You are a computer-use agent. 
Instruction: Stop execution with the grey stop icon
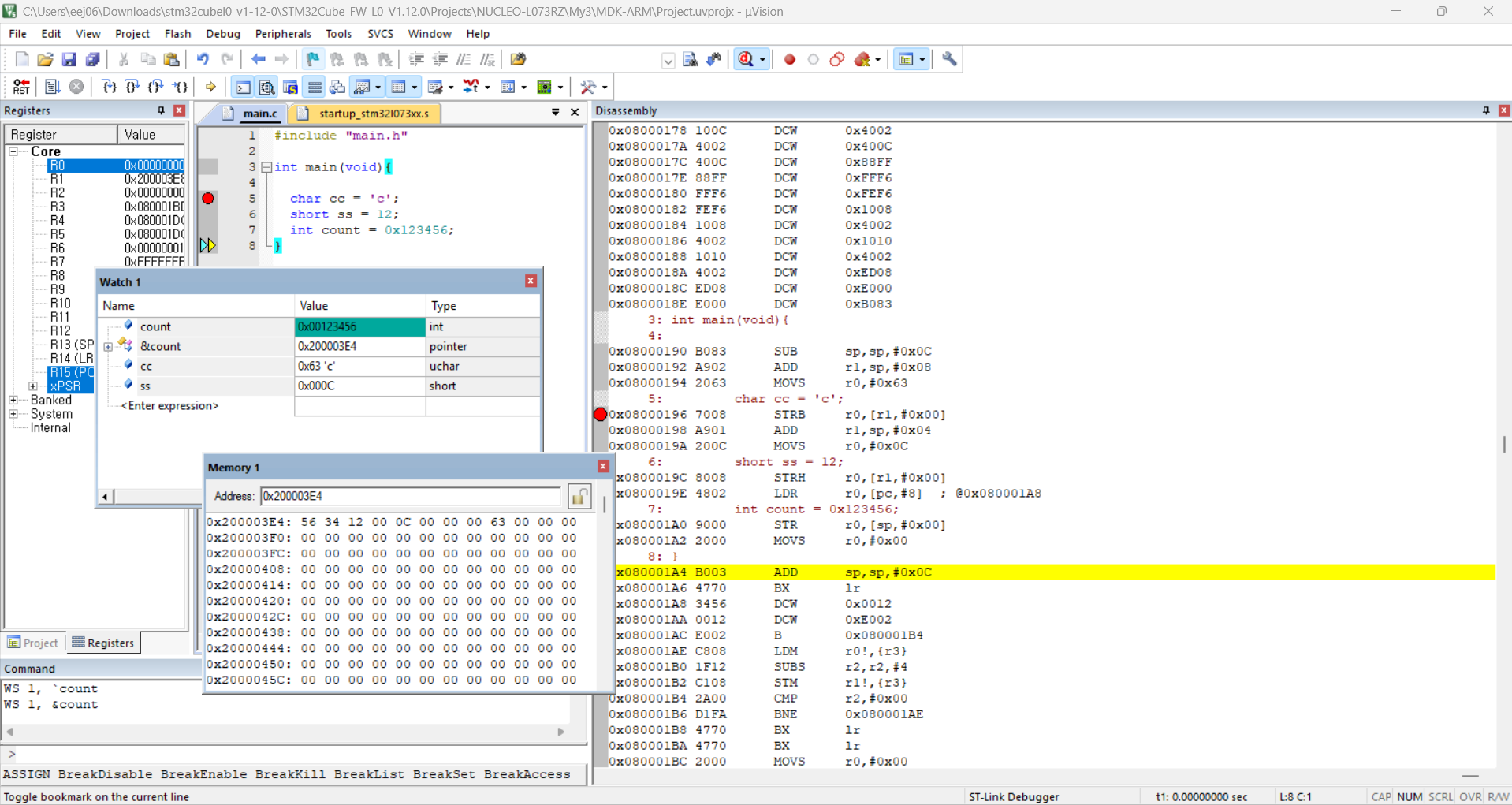point(76,87)
